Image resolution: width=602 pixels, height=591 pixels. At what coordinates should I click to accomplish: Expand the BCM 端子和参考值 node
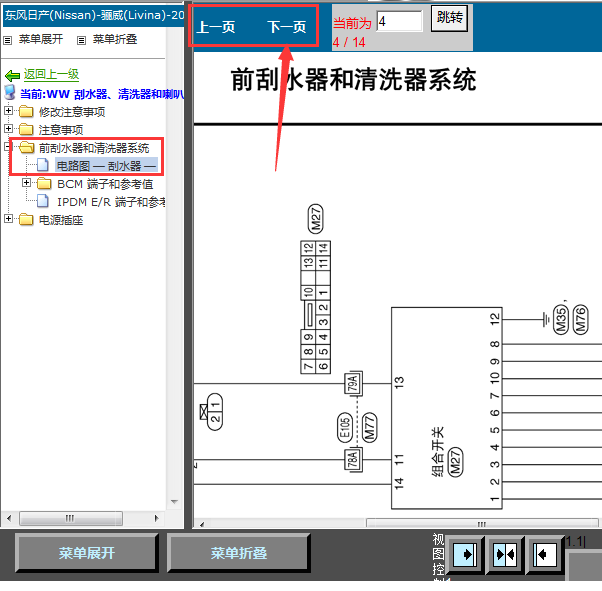coord(27,183)
